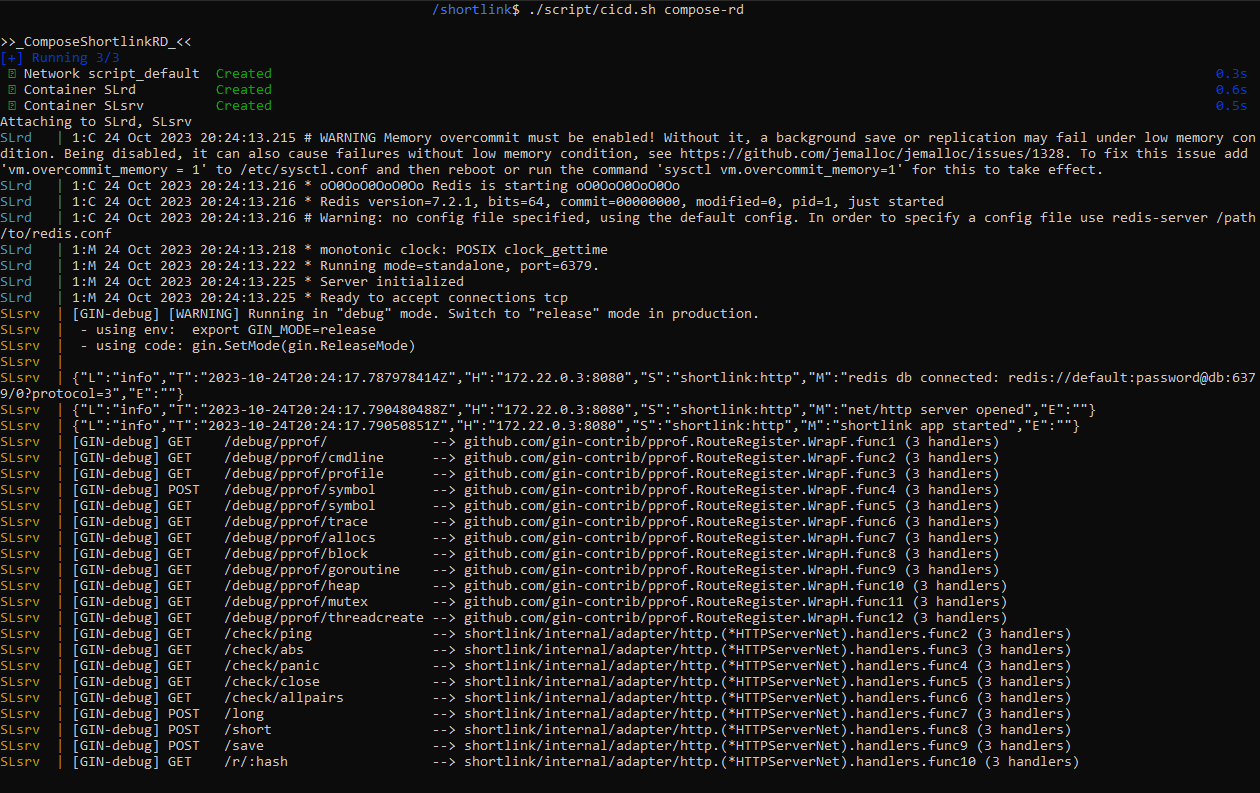Click the Created status of Container SLrd
The width and height of the screenshot is (1260, 793).
[x=244, y=90]
